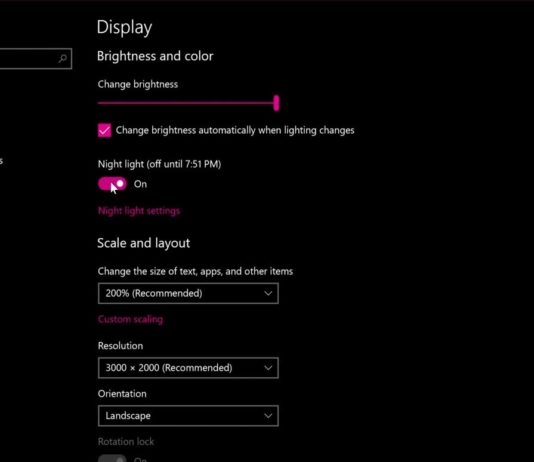This screenshot has height=462, width=534.
Task: Open the 3000 × 2000 resolution dropdown
Action: 188,368
